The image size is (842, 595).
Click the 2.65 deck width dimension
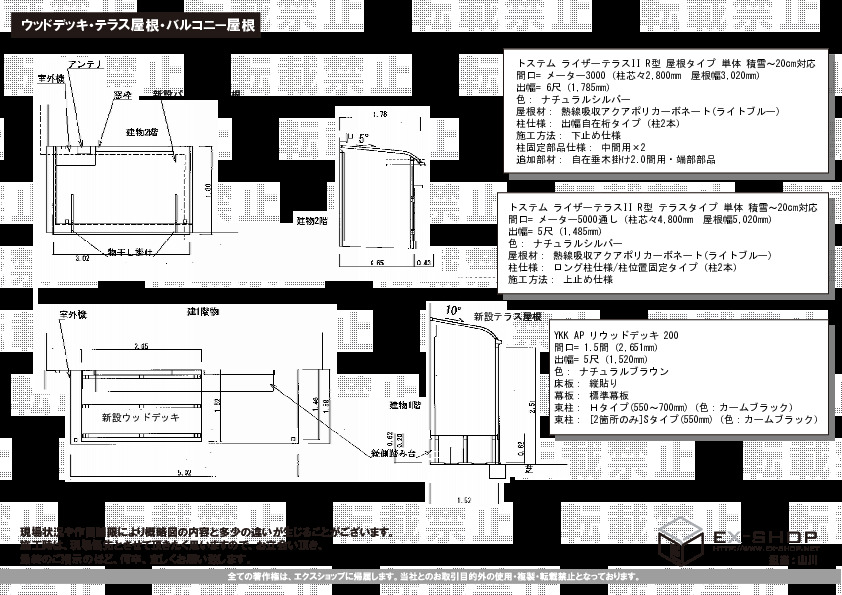click(141, 346)
